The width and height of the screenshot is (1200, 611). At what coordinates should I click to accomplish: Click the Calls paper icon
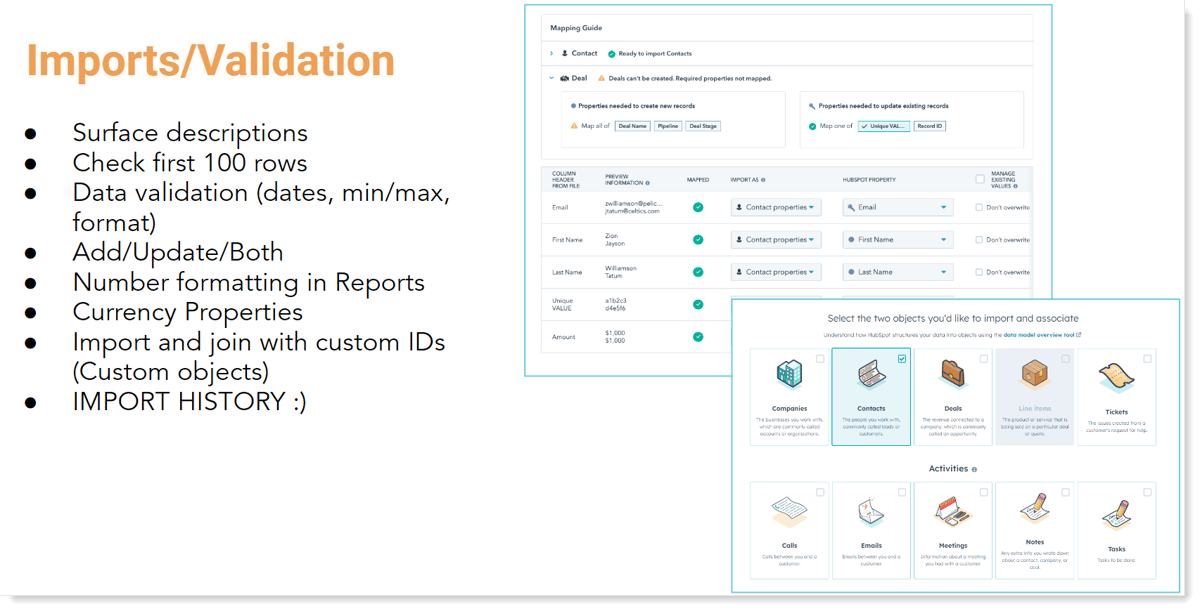[x=790, y=512]
